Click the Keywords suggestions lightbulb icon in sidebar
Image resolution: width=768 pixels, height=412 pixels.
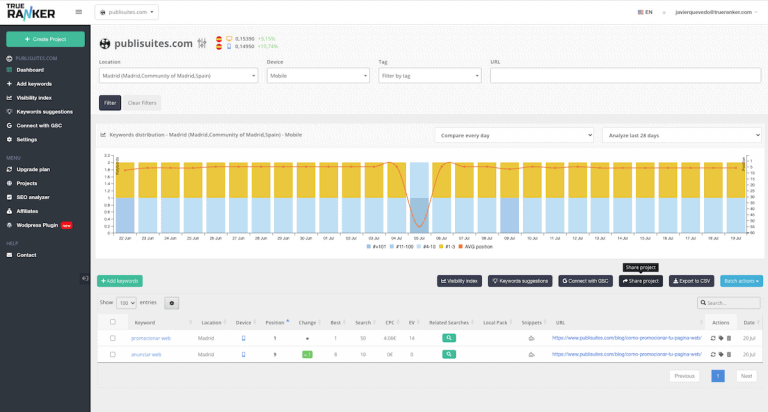coord(9,112)
